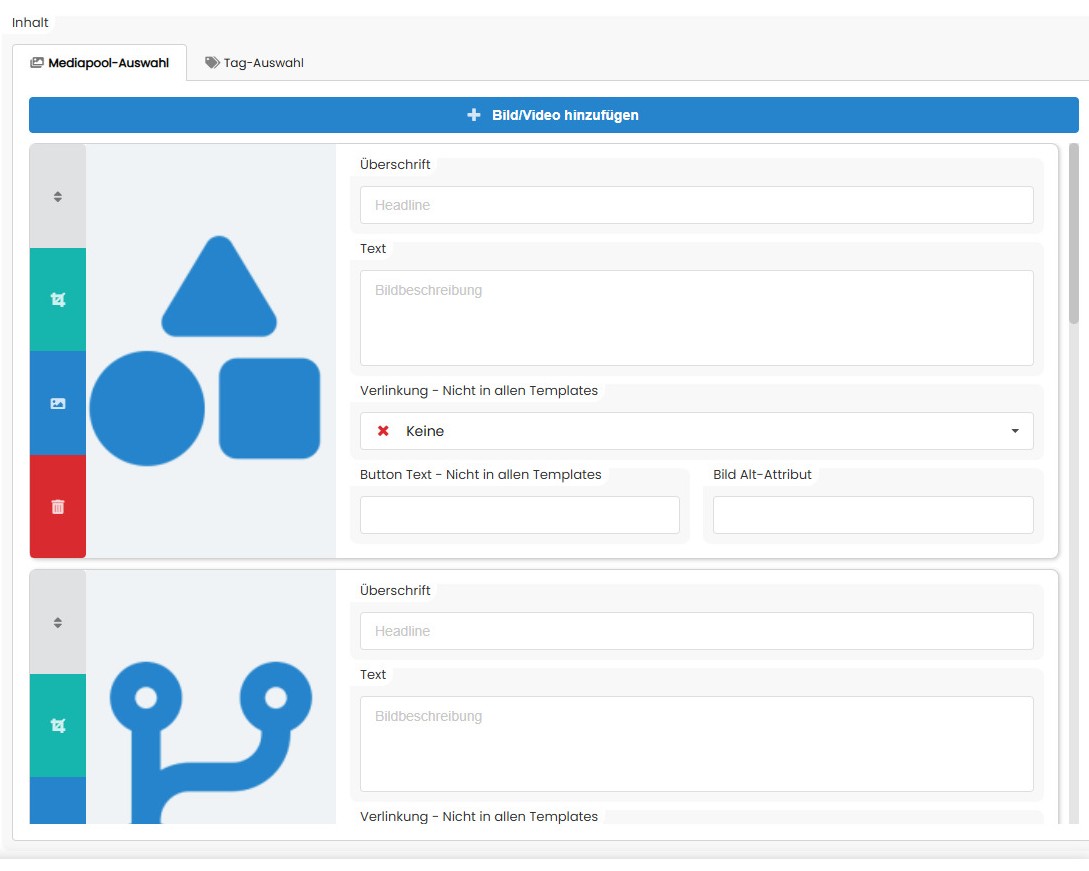
Task: Click the plus icon in add button
Action: pyautogui.click(x=474, y=115)
